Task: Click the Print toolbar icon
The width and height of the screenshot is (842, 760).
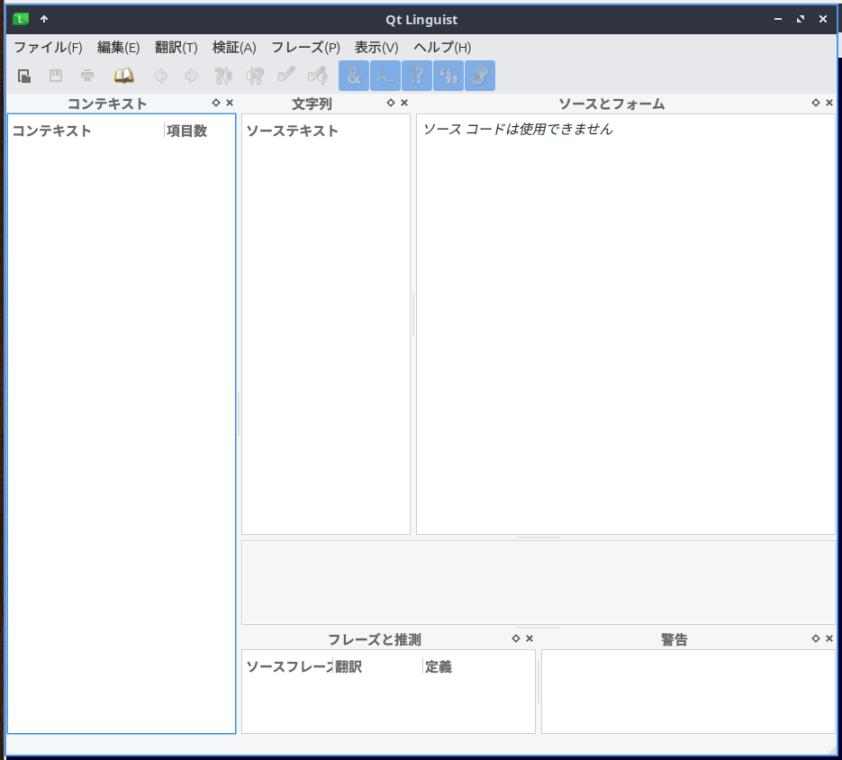Action: pyautogui.click(x=87, y=76)
